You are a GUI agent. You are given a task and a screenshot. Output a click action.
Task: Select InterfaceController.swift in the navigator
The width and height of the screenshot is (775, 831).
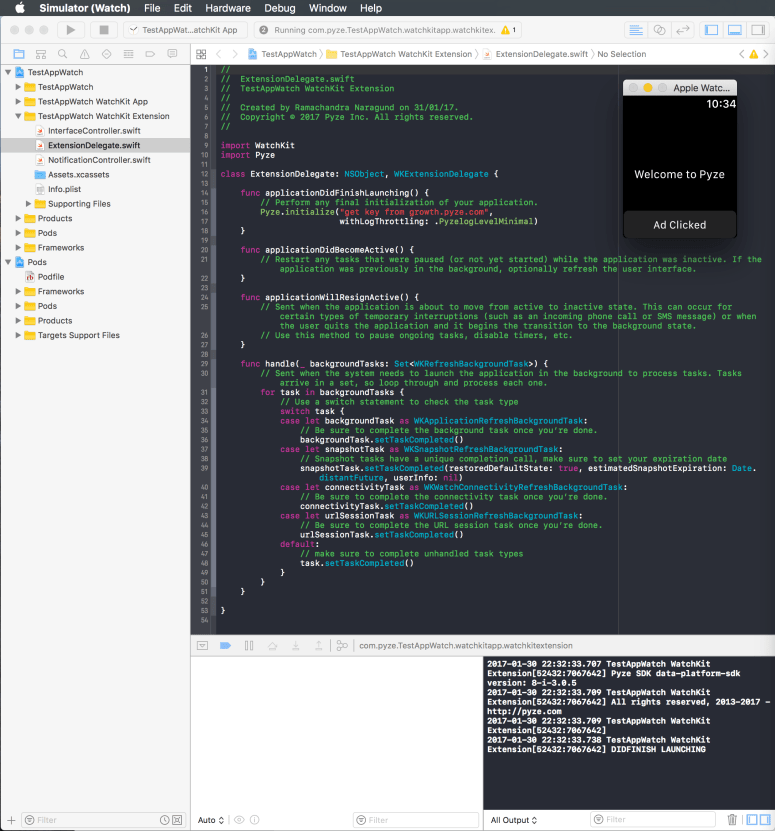[94, 131]
